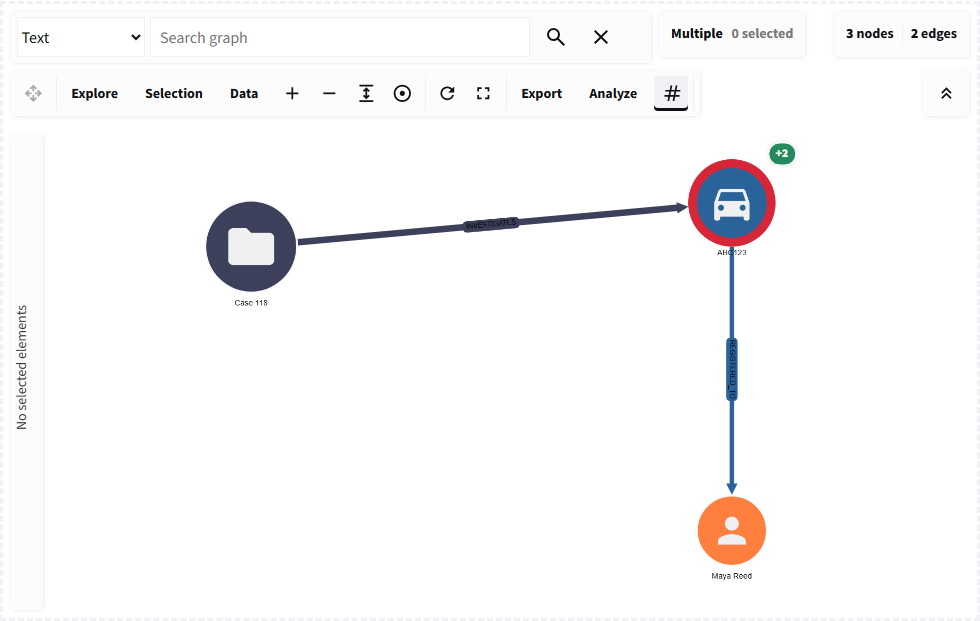Click the Case 118 node label

(x=251, y=303)
